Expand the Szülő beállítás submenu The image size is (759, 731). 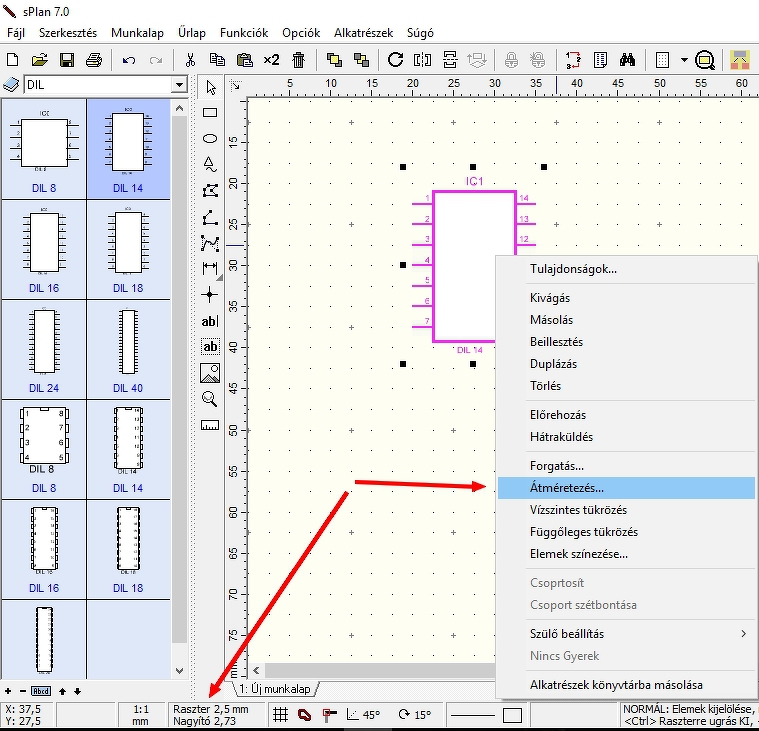point(628,634)
